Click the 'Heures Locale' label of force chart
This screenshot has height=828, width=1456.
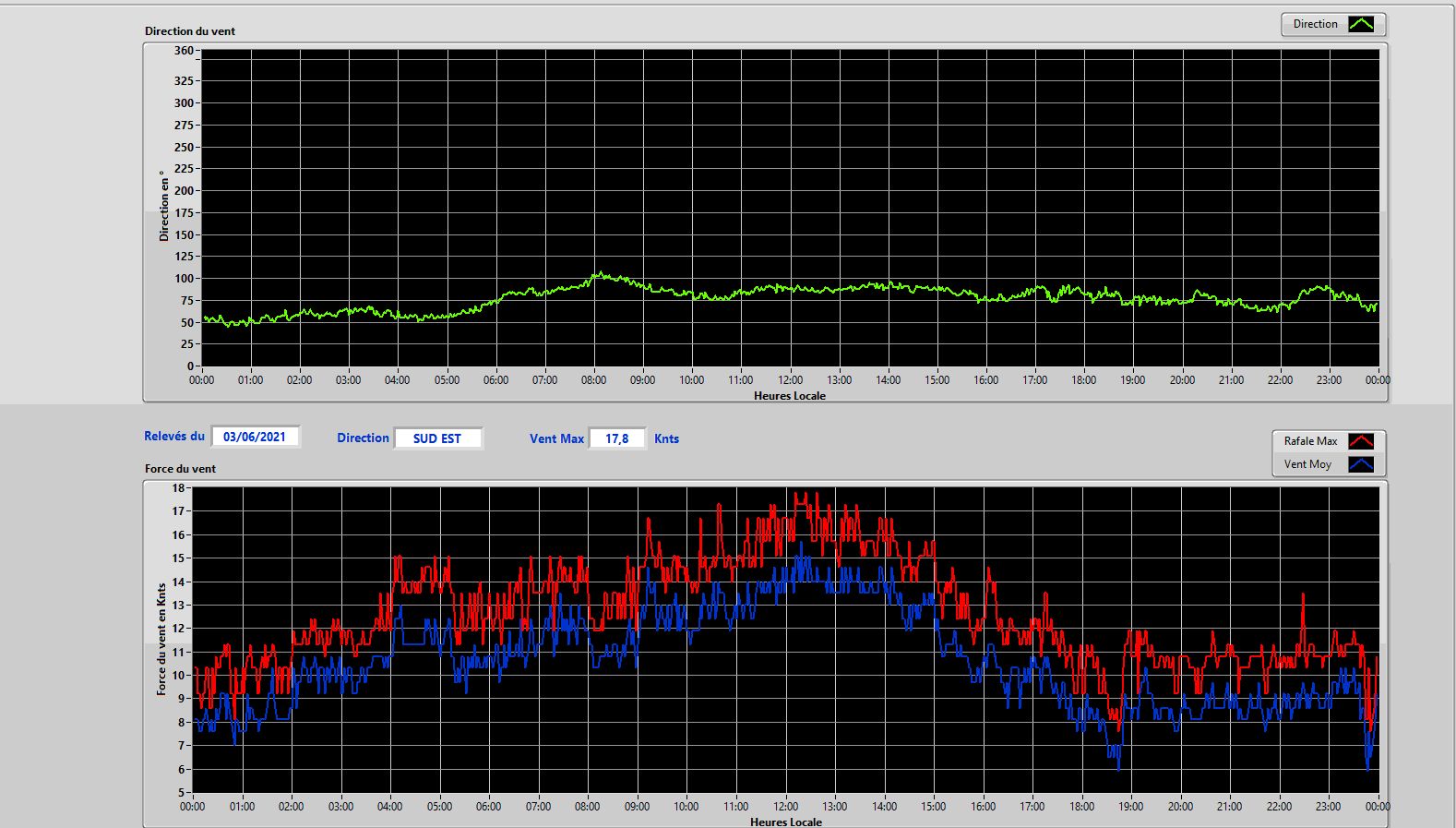[786, 822]
